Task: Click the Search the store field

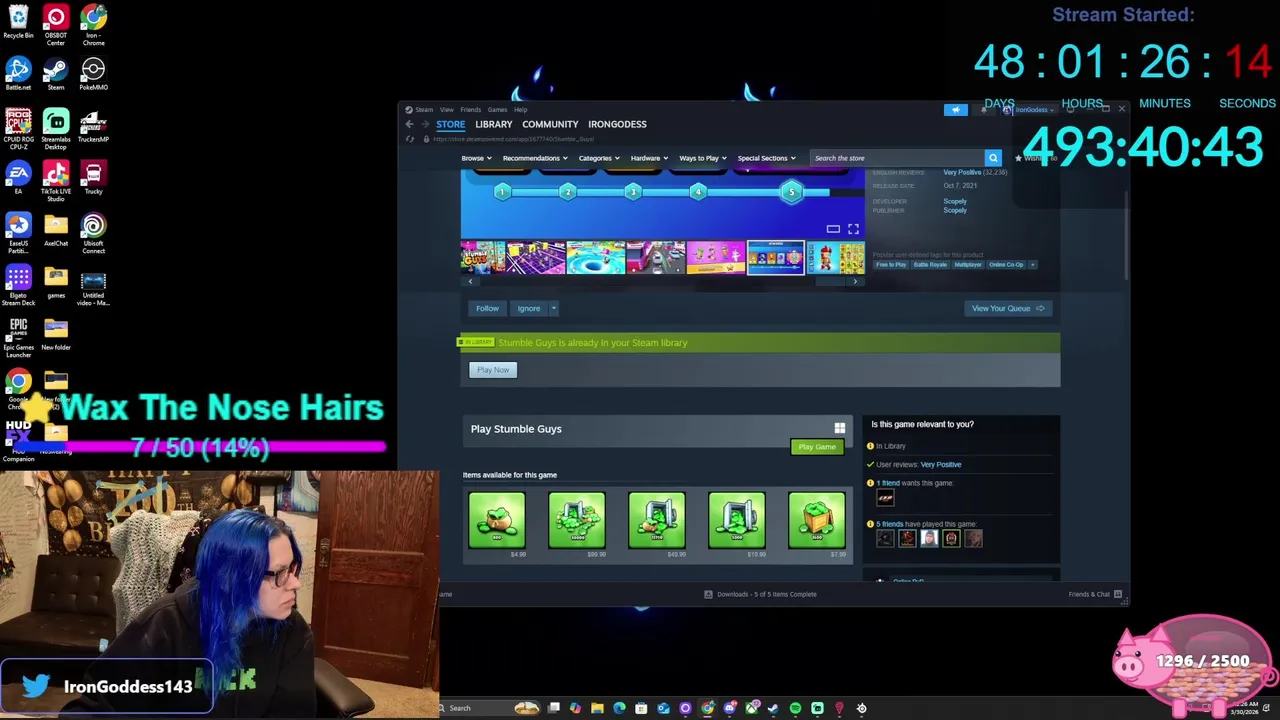Action: [x=897, y=158]
